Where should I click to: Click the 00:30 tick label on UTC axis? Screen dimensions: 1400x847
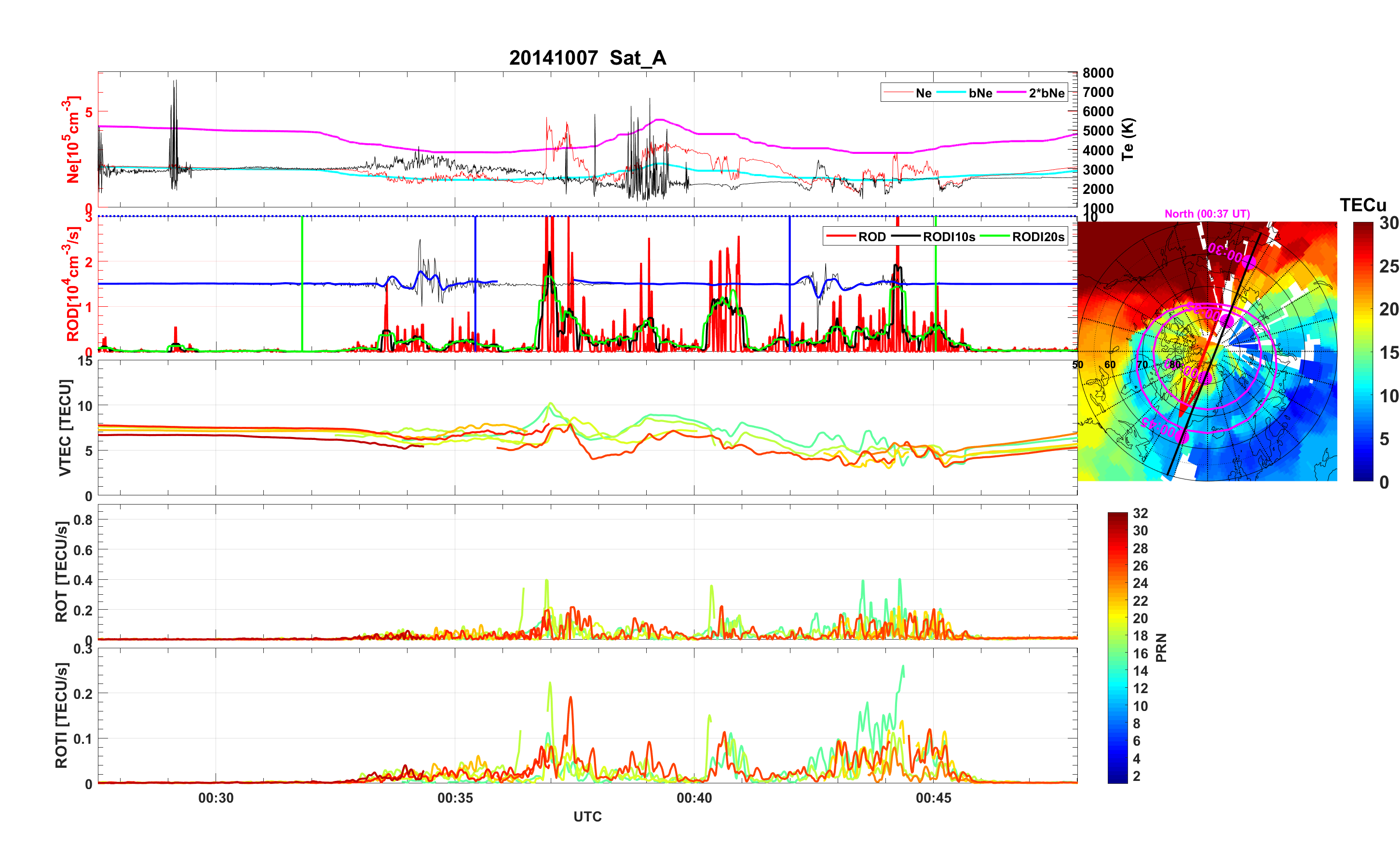[x=216, y=798]
